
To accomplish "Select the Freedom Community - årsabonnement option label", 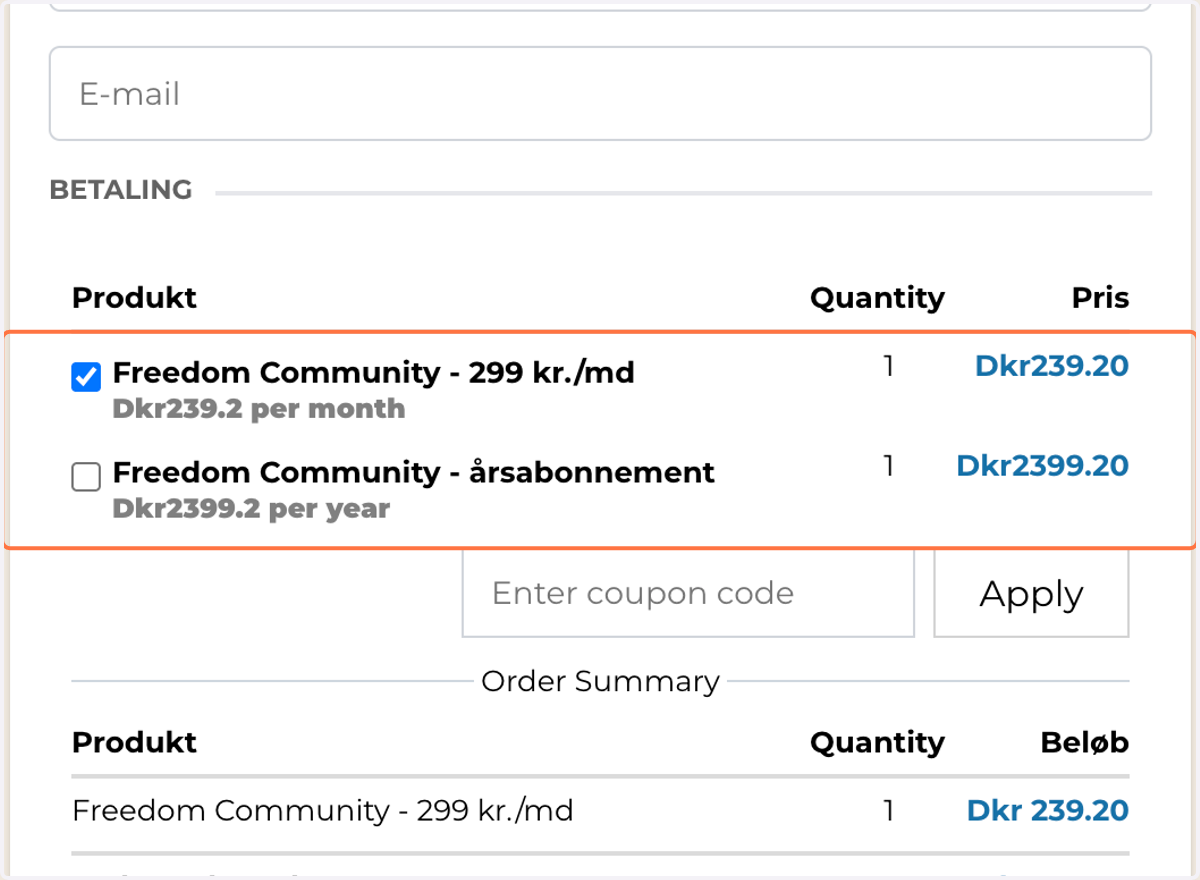I will (x=414, y=472).
